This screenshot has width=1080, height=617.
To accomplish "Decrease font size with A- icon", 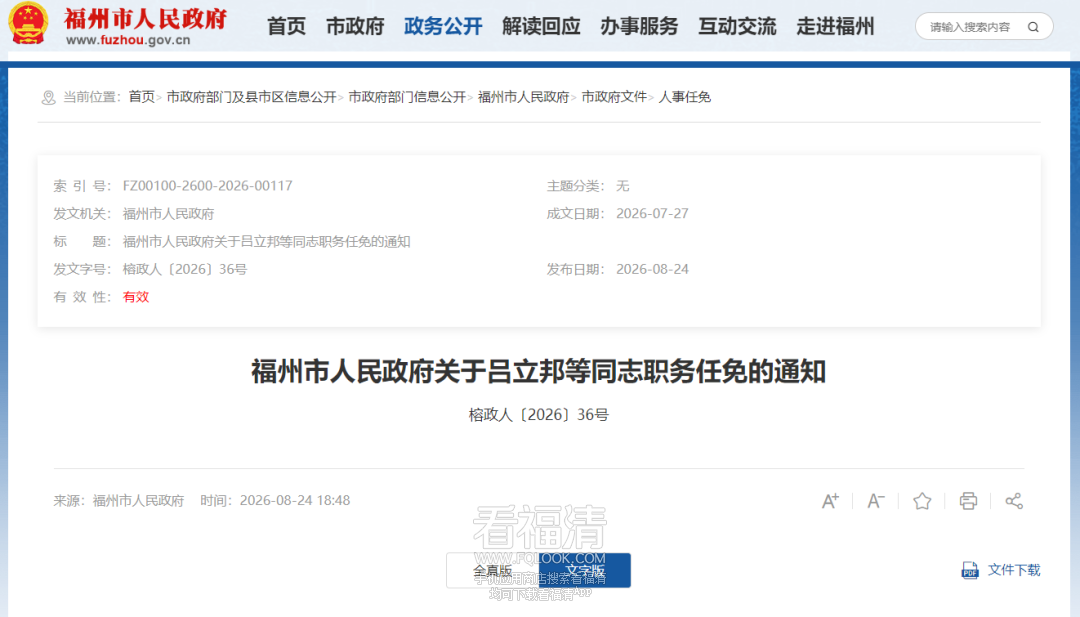I will click(x=875, y=501).
